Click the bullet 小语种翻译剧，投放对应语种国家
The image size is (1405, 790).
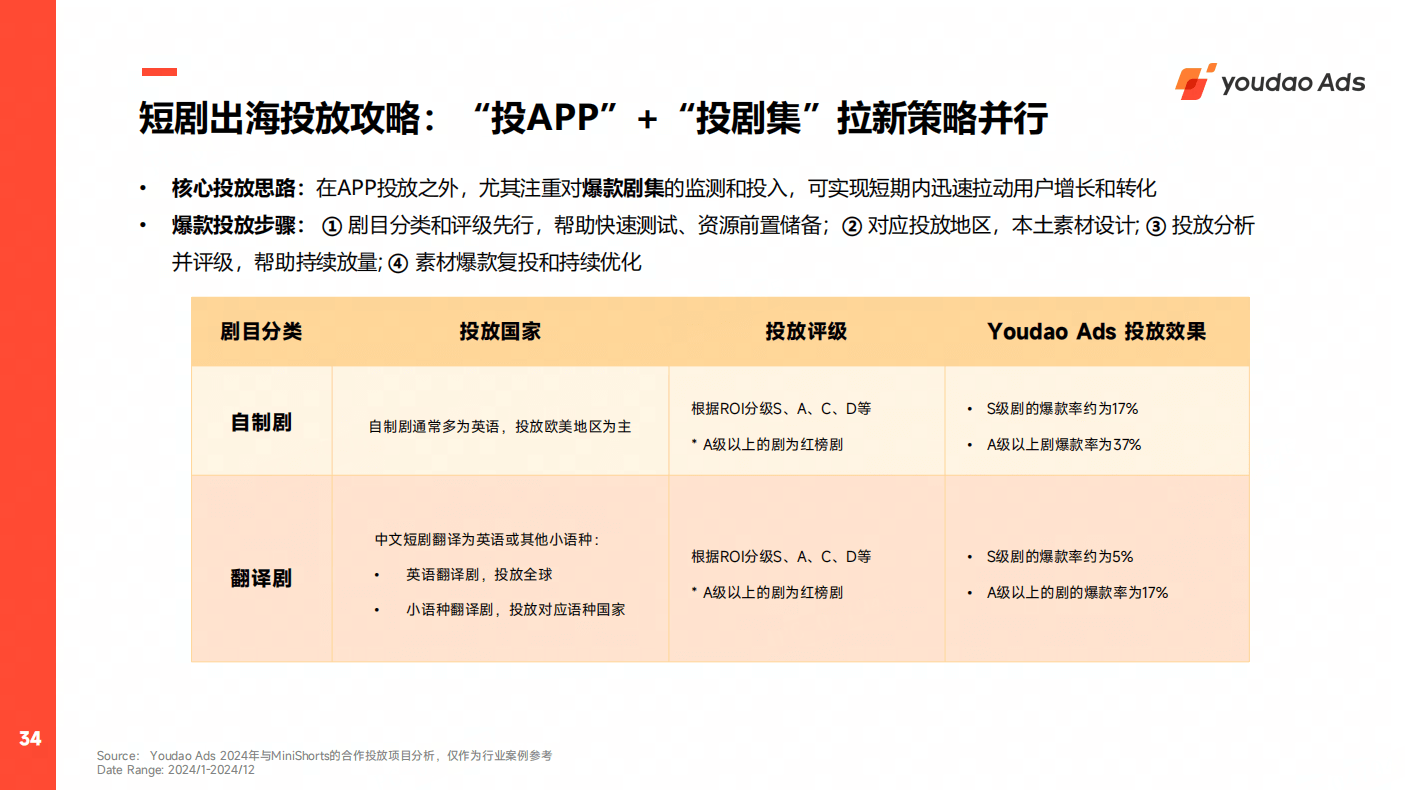515,610
